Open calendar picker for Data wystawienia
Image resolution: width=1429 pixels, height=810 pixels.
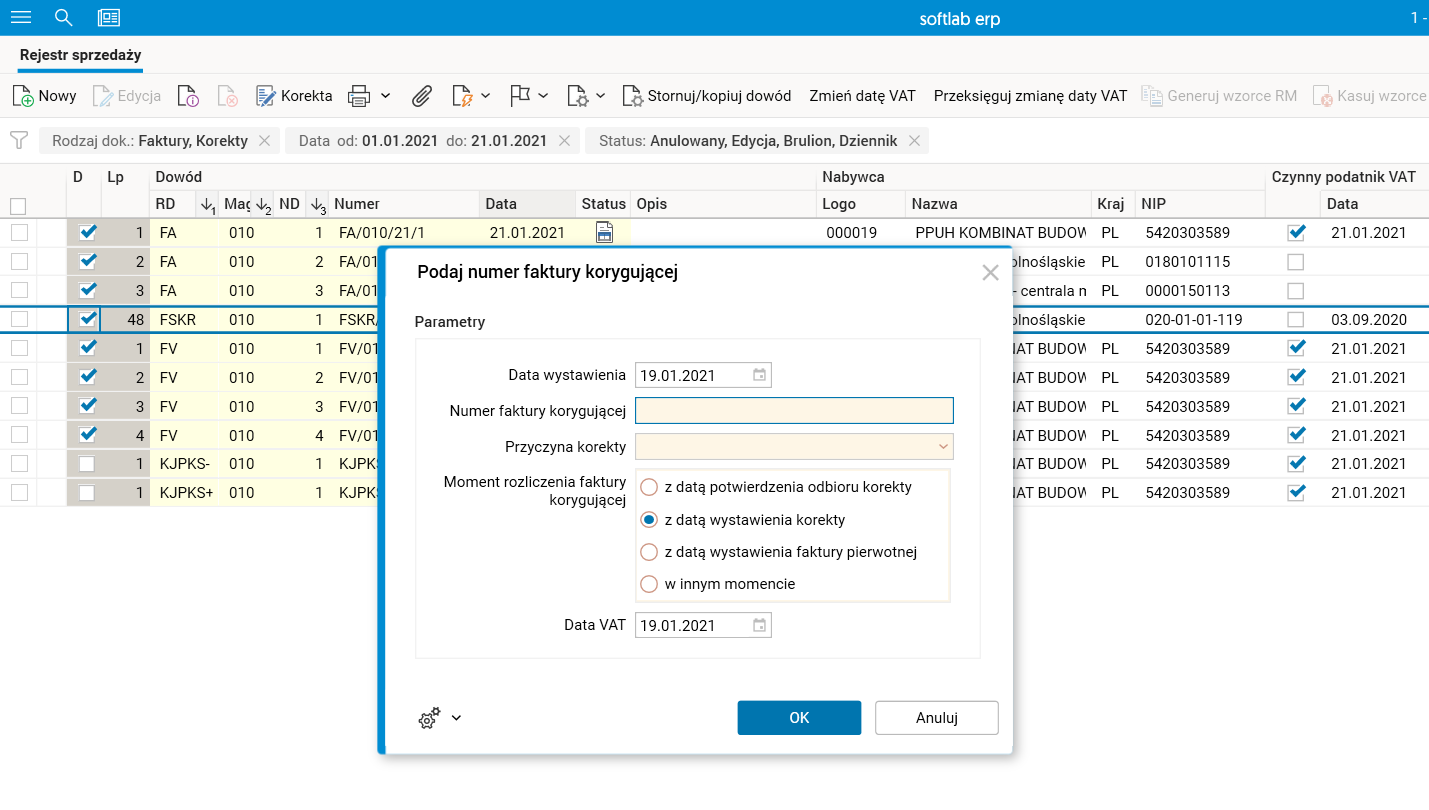[x=759, y=375]
